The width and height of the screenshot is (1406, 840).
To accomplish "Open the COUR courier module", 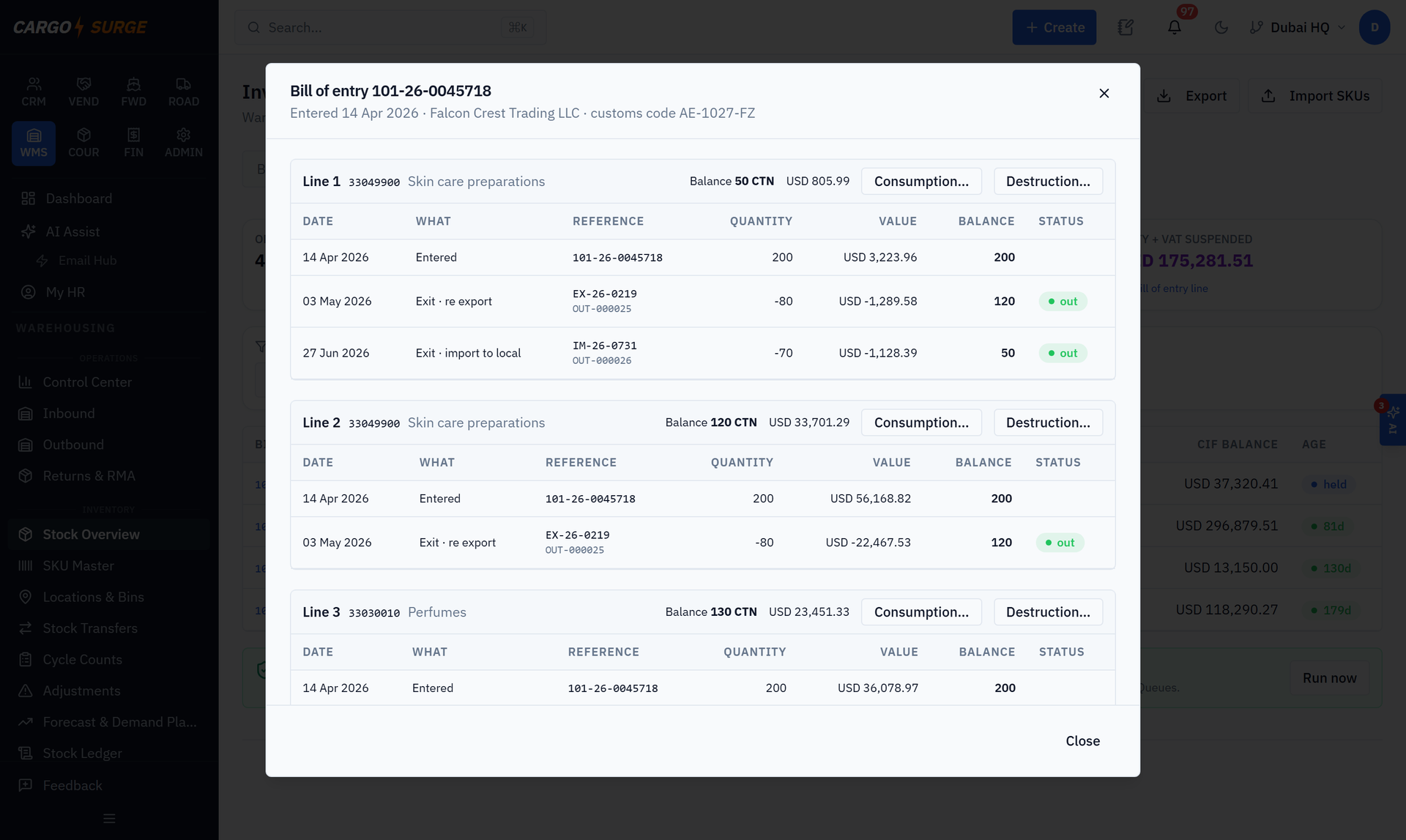I will 83,143.
